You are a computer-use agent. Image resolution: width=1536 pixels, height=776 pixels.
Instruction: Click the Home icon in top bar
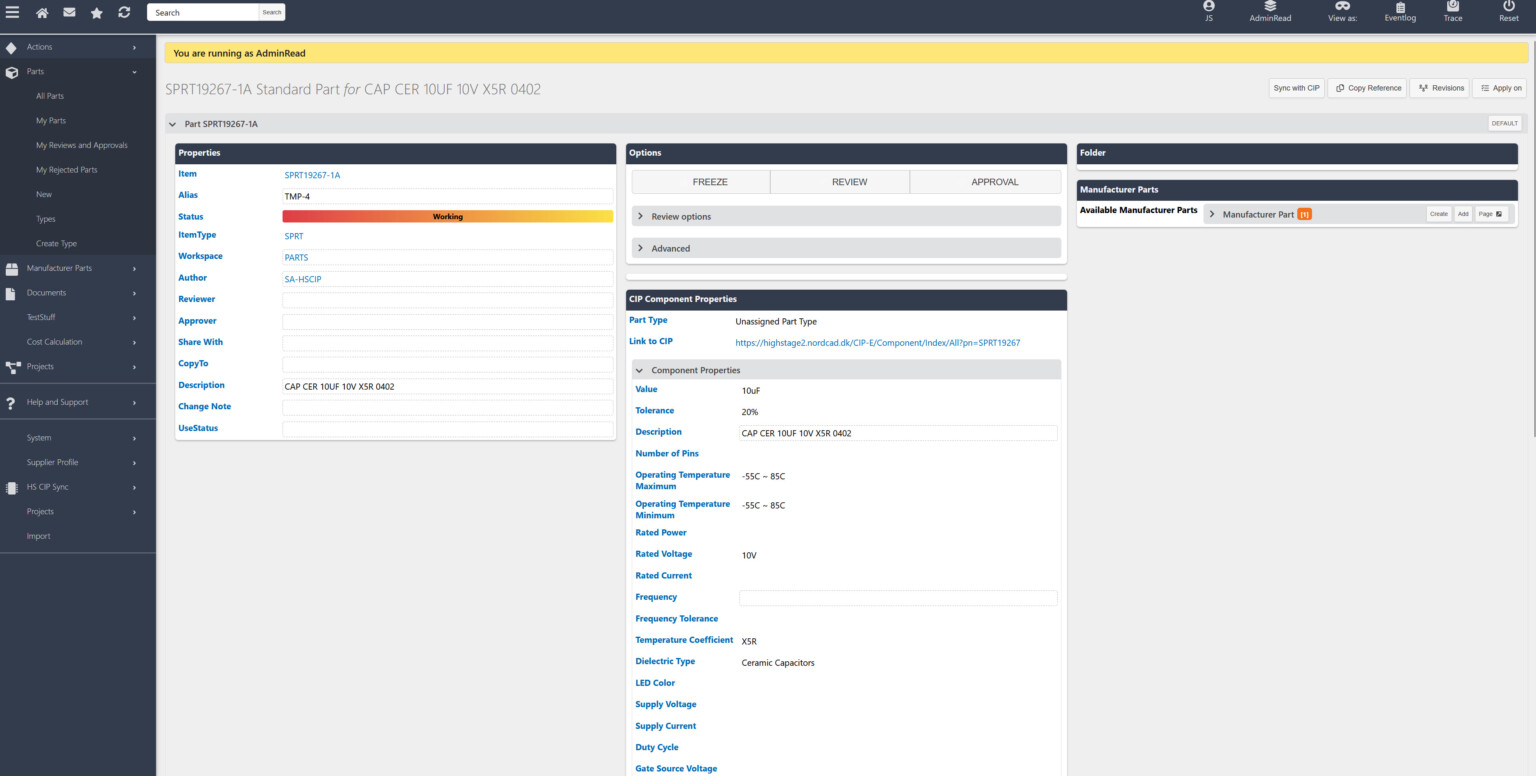pyautogui.click(x=41, y=13)
